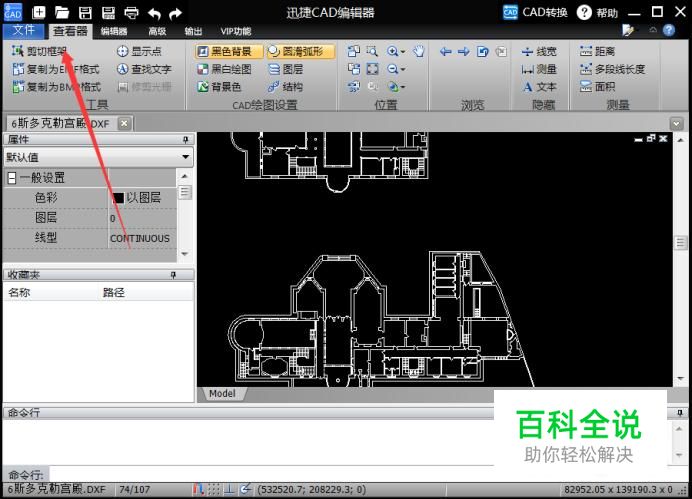Toggle ortho mode icon in status bar
This screenshot has height=499, width=692.
pyautogui.click(x=229, y=489)
